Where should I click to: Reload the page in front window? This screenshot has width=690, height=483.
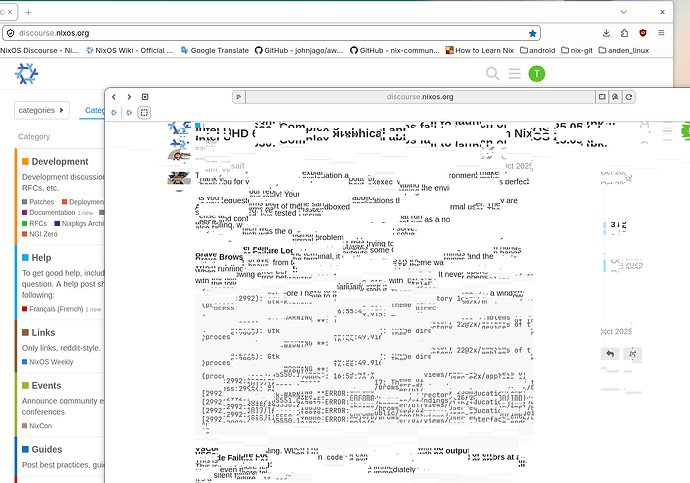coord(628,97)
